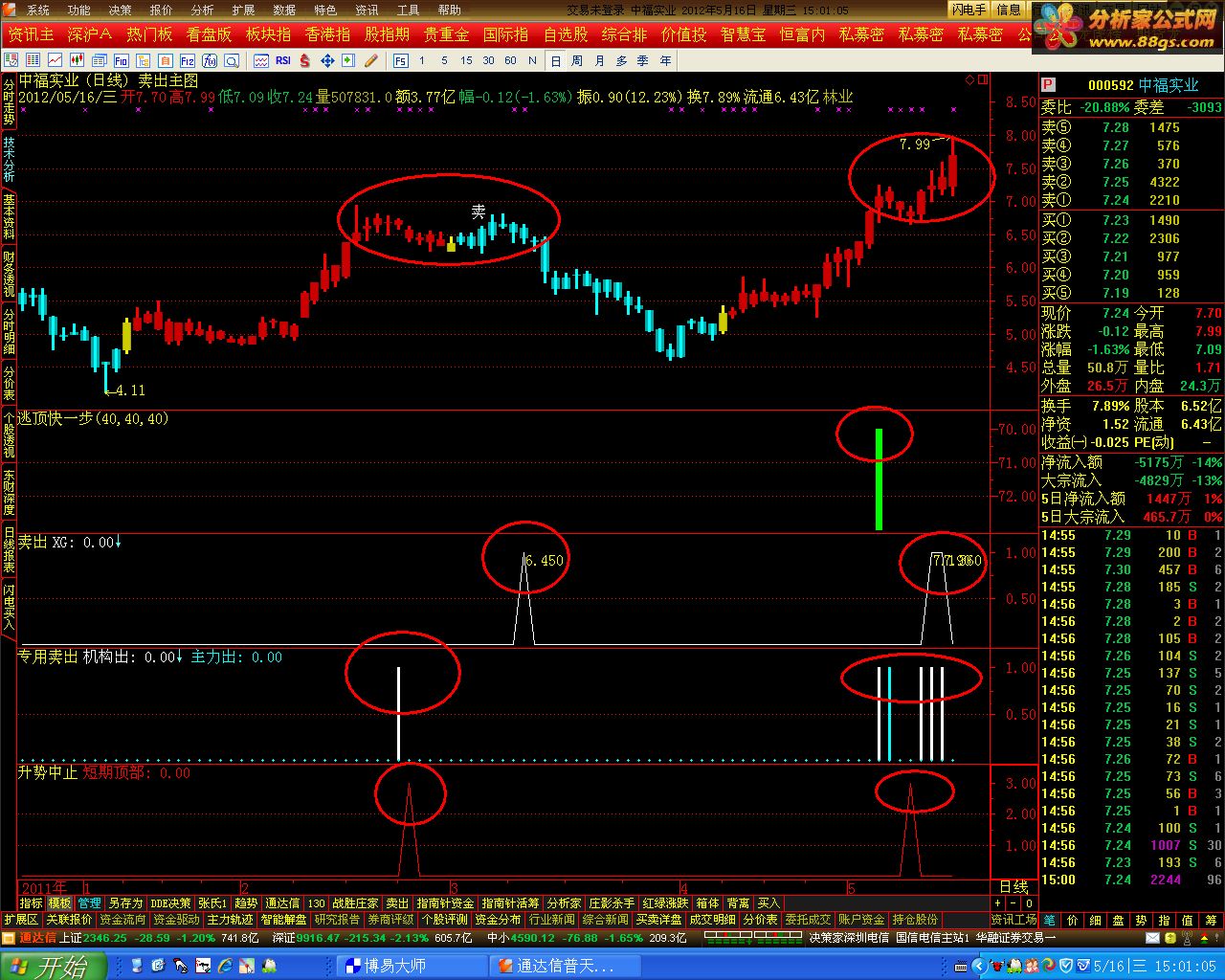This screenshot has width=1225, height=980.
Task: Click the magnifier stock search icon
Action: 232,60
